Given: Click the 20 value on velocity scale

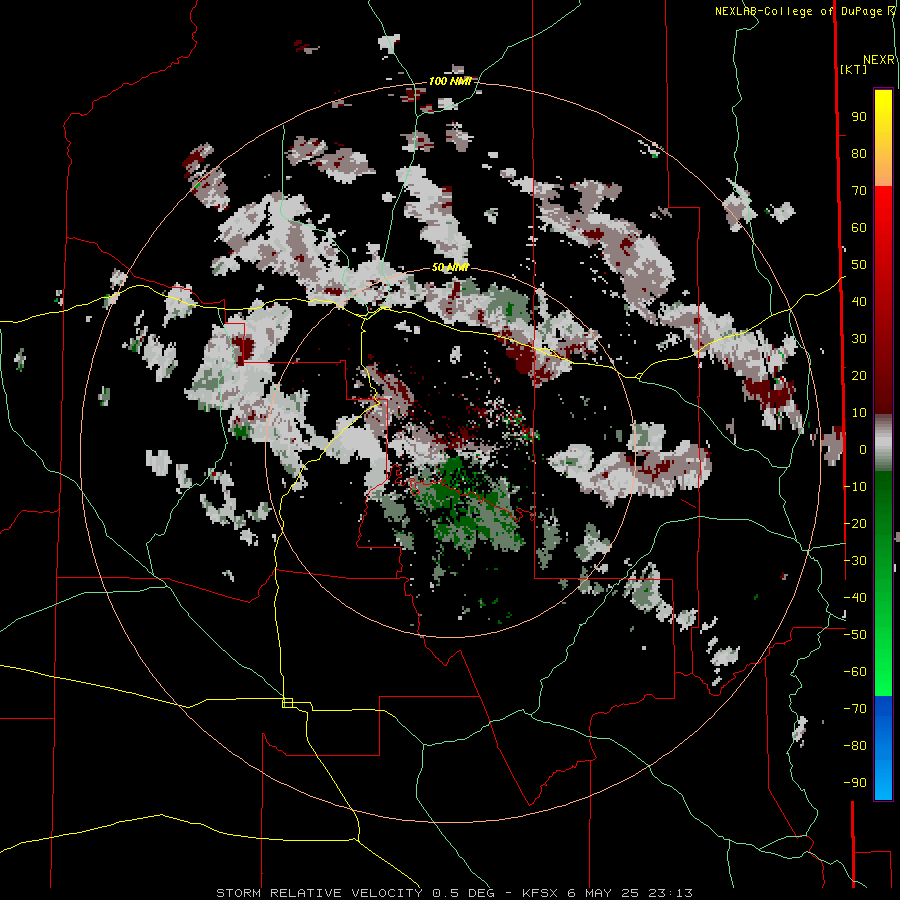Looking at the screenshot, I should pyautogui.click(x=859, y=375).
